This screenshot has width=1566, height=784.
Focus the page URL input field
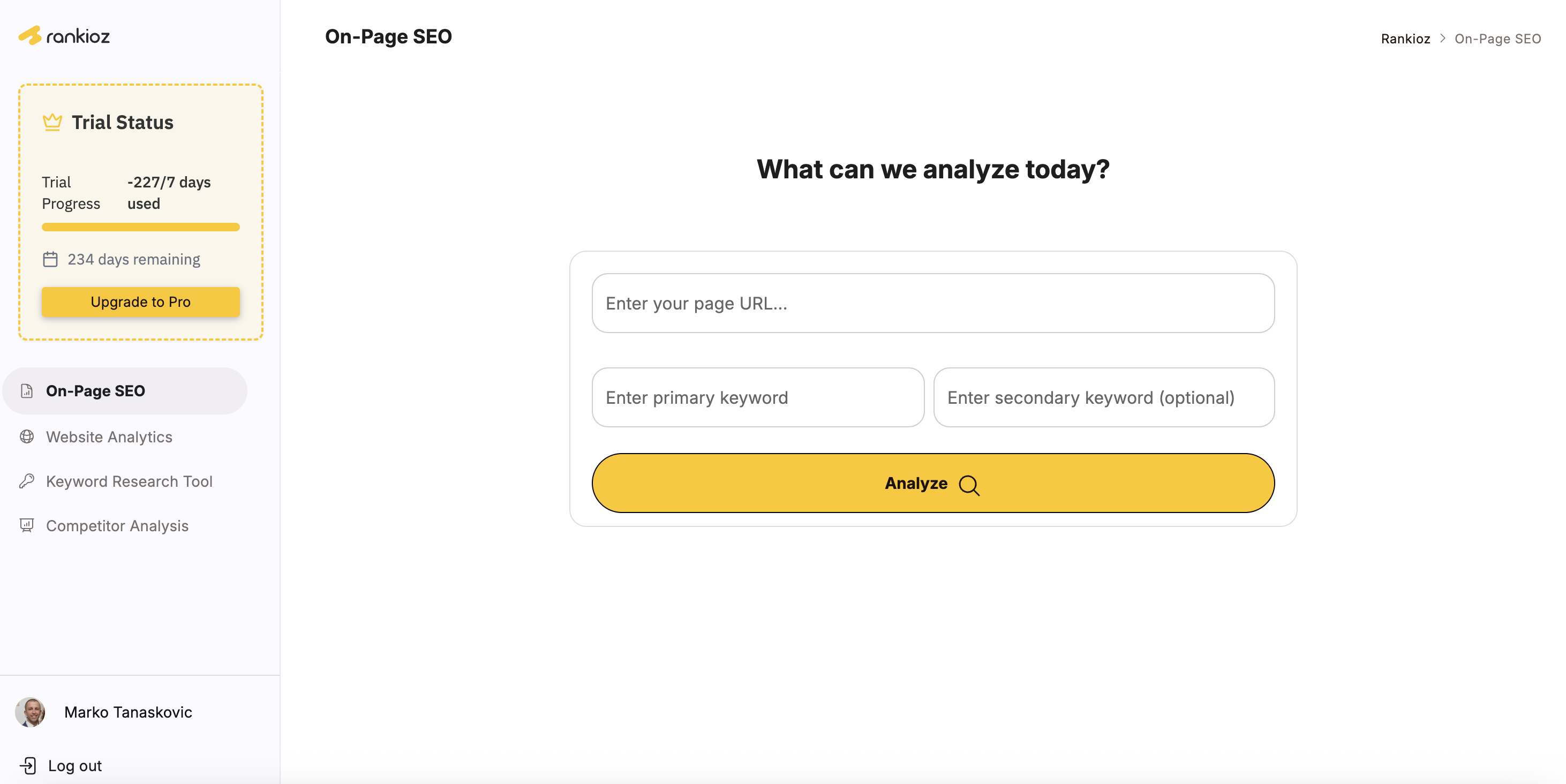(x=932, y=303)
